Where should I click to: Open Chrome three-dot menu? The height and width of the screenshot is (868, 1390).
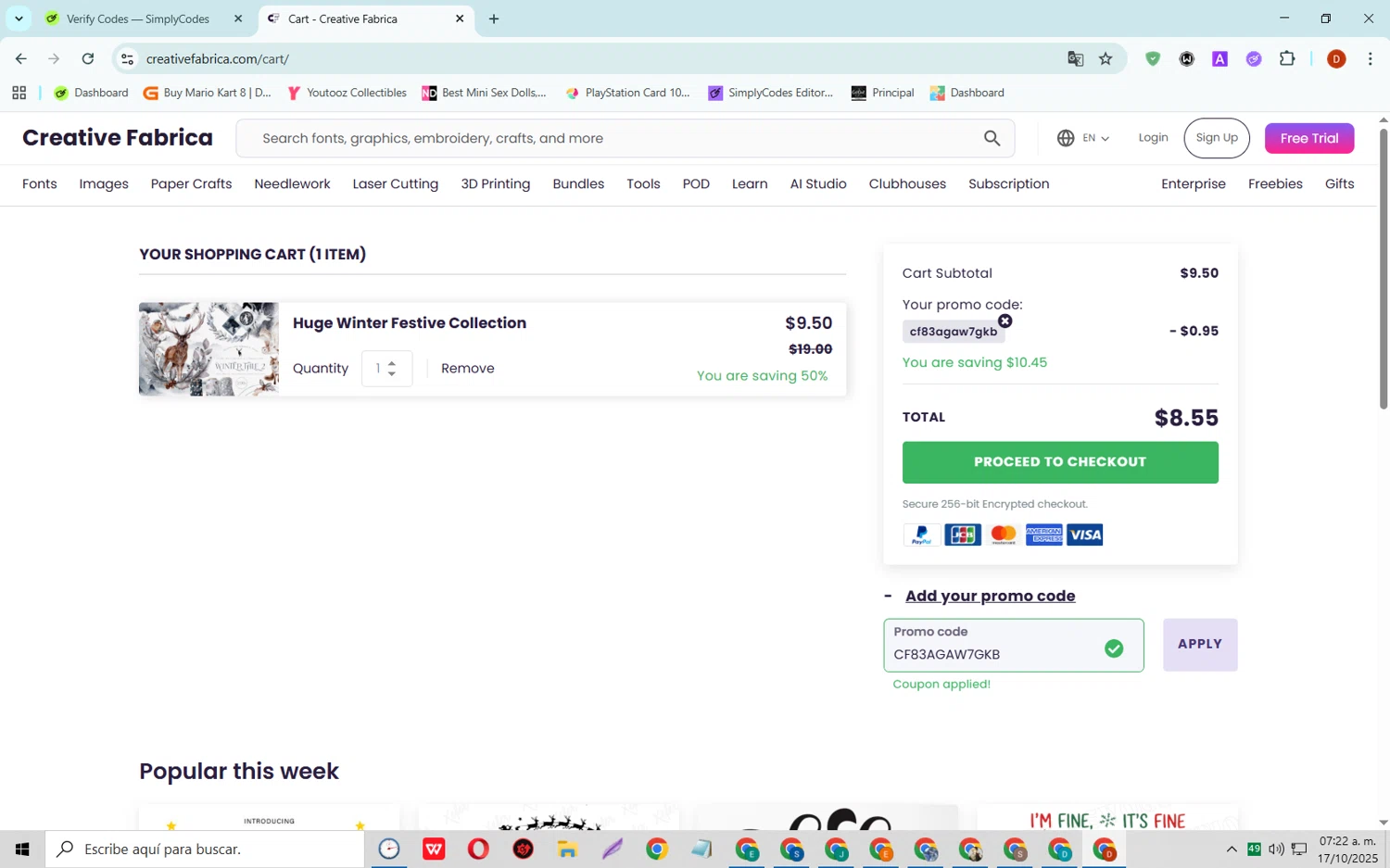1370,58
